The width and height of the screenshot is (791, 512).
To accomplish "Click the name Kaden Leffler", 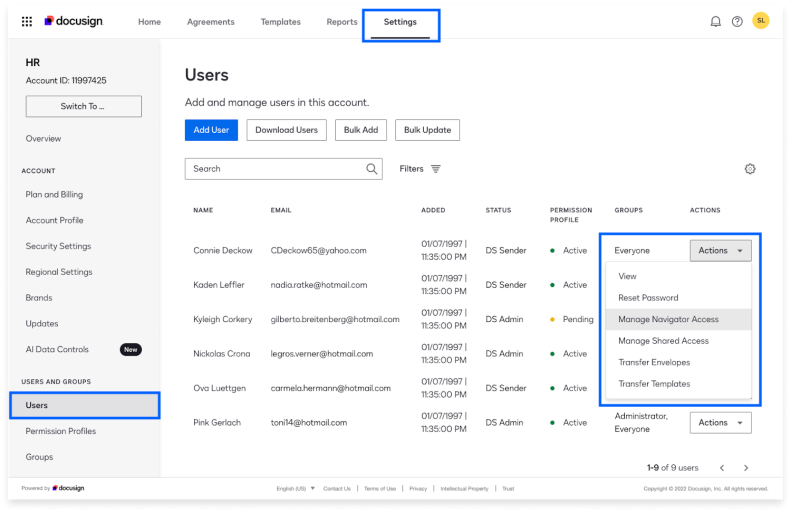I will (218, 285).
